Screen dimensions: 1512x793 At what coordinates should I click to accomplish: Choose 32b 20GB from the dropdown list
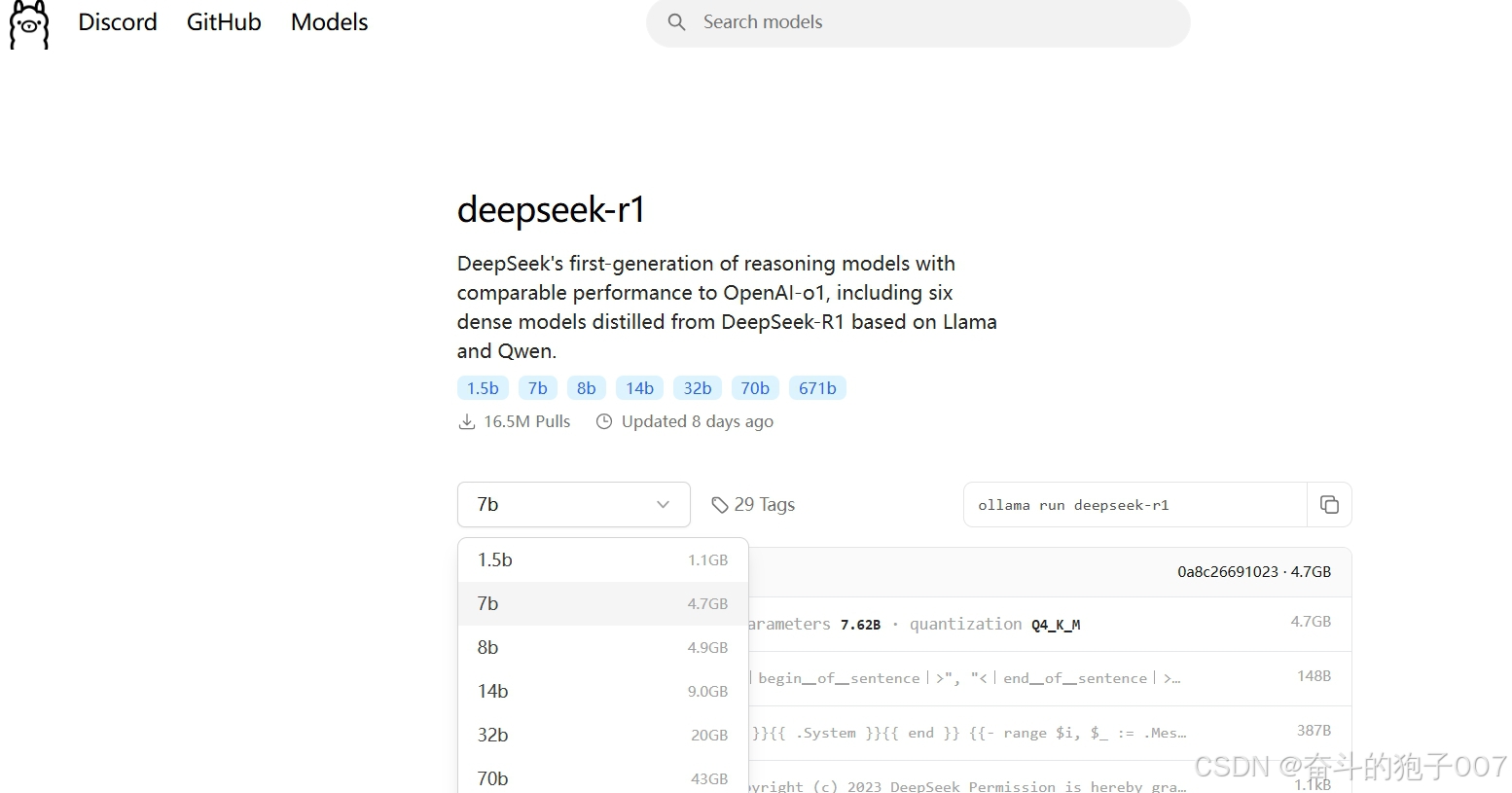point(603,735)
